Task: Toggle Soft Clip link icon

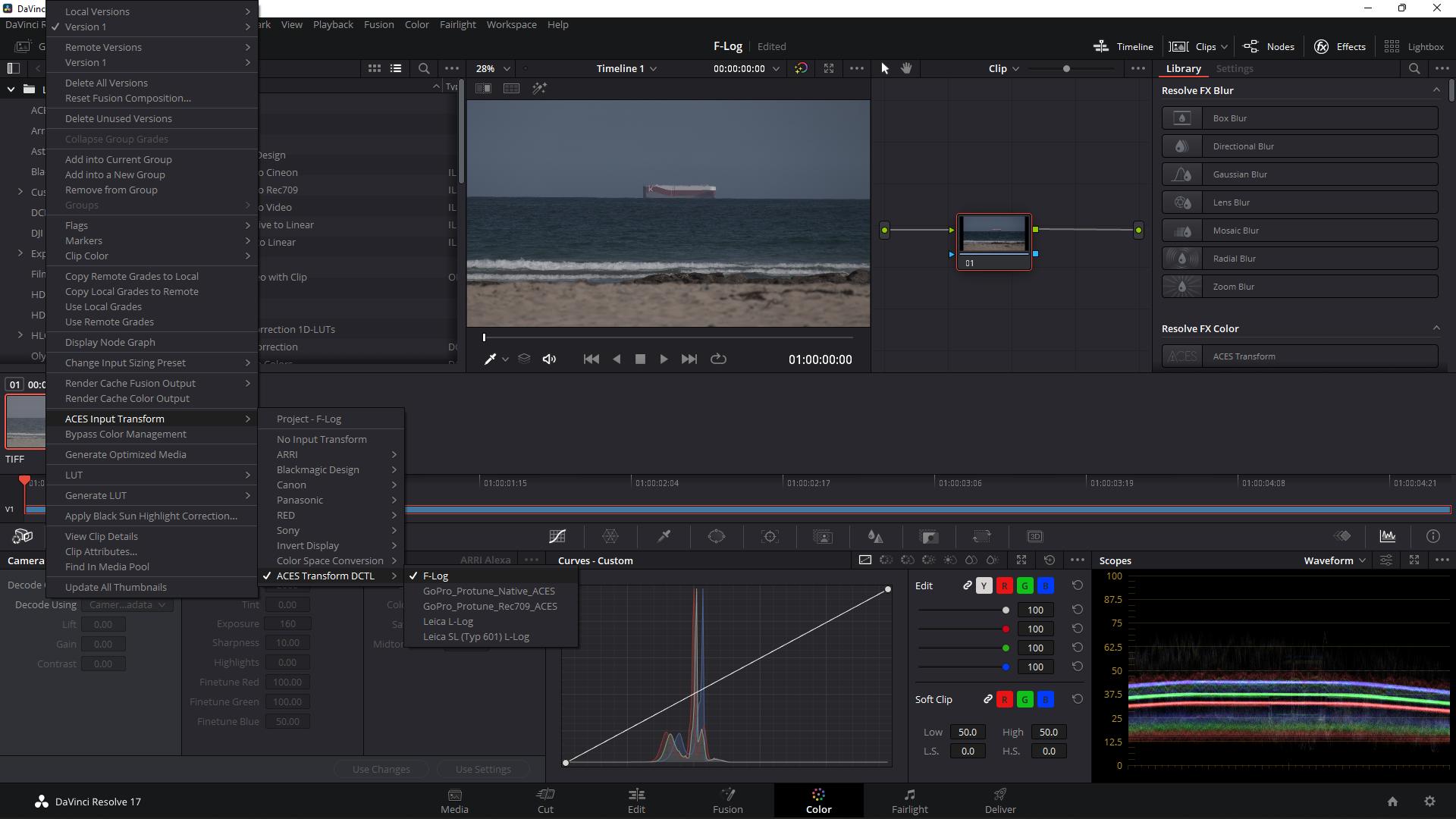Action: [987, 699]
